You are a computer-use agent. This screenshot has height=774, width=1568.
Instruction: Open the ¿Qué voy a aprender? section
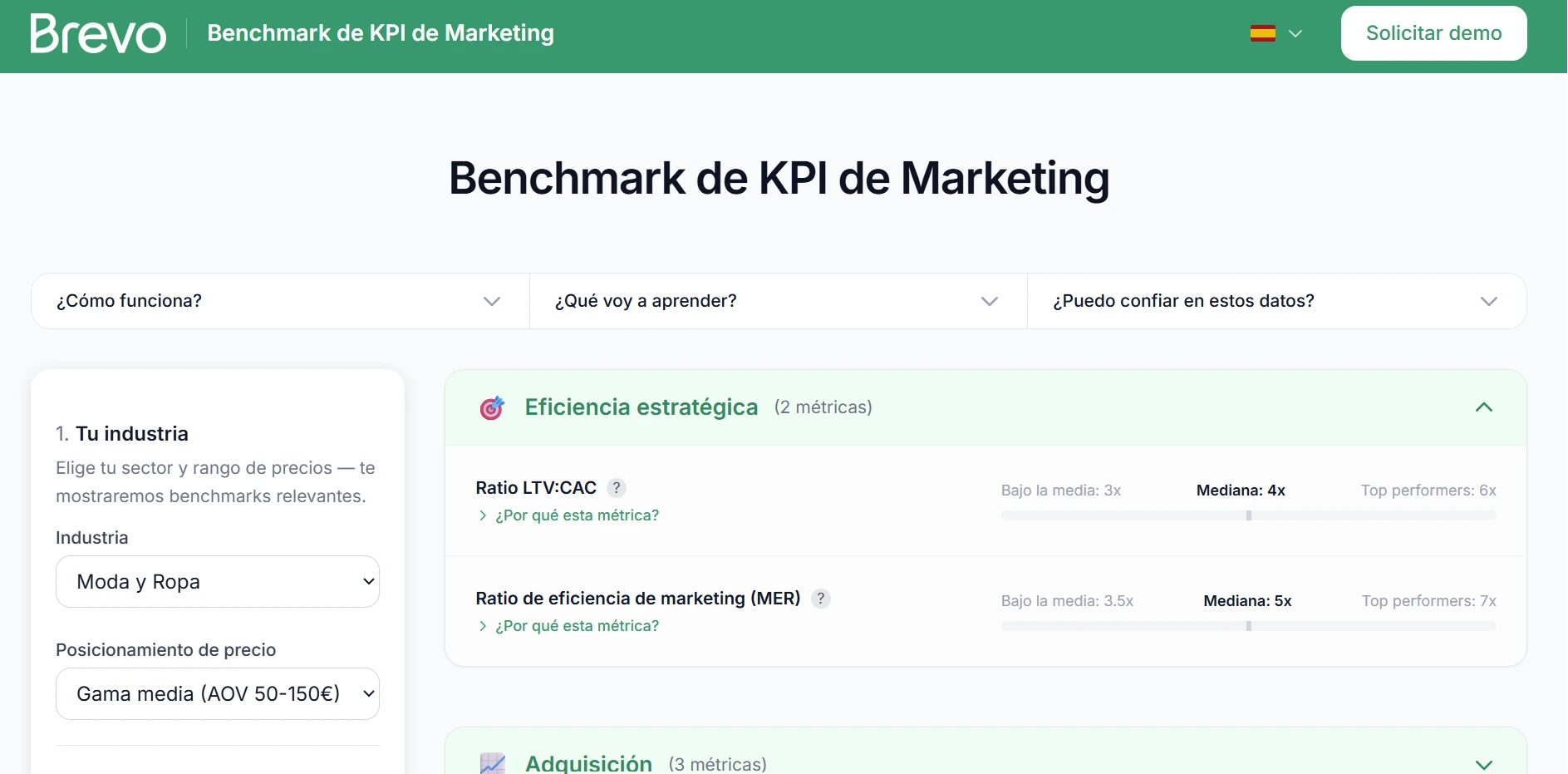(x=778, y=301)
